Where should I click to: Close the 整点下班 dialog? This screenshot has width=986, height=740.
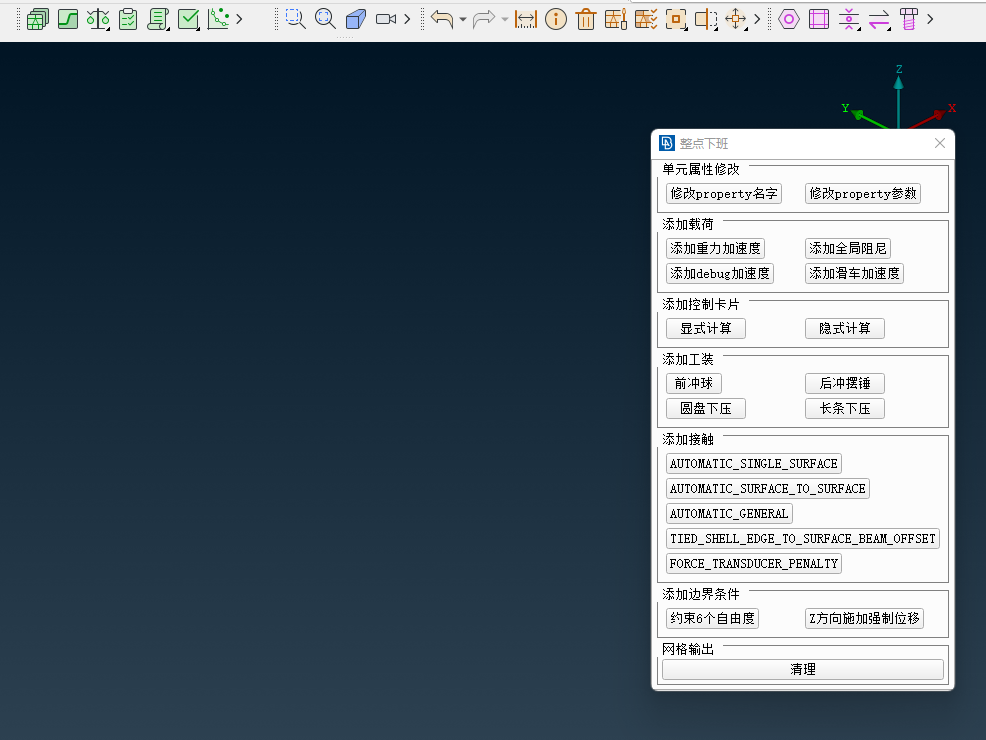click(x=939, y=143)
